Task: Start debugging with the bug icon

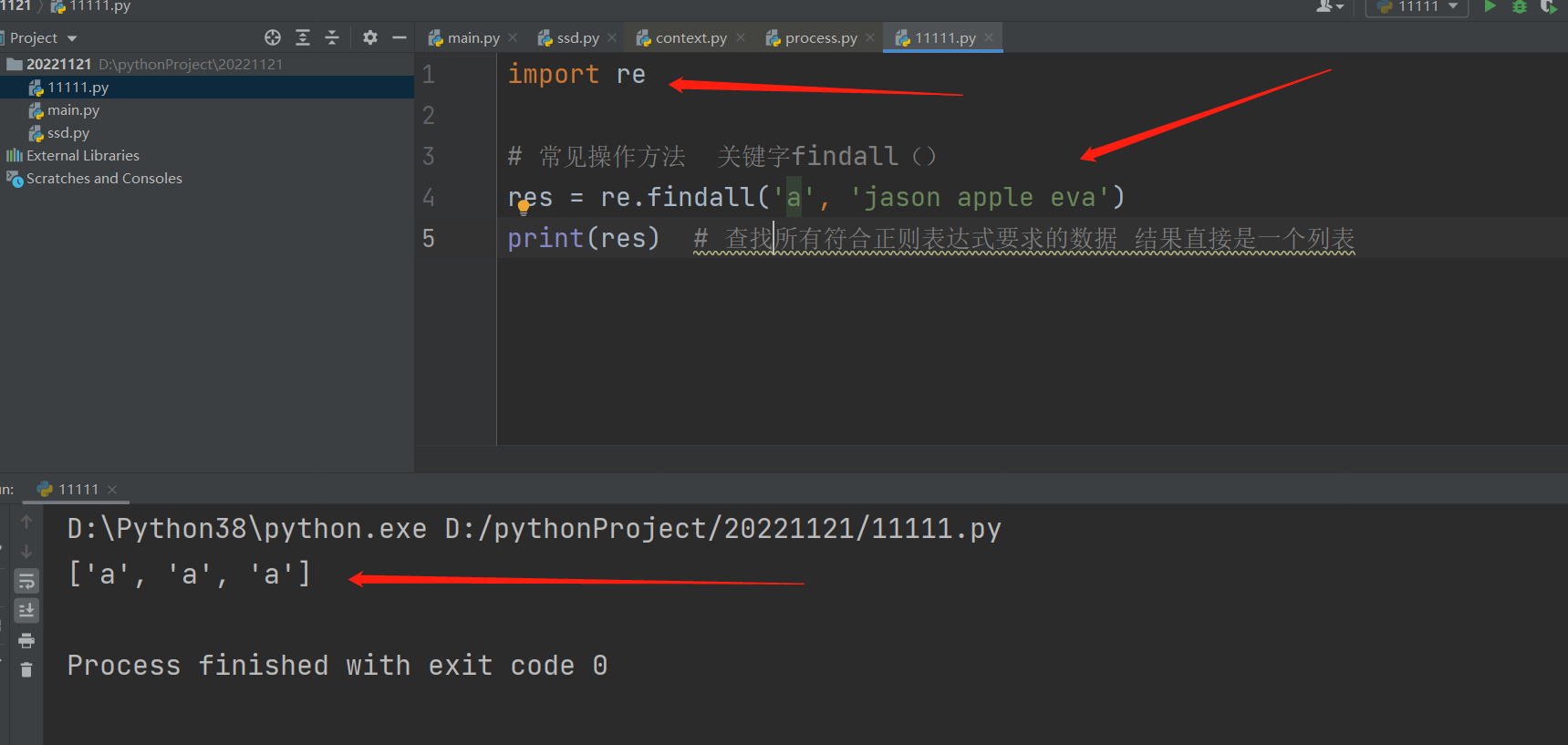Action: [1520, 6]
